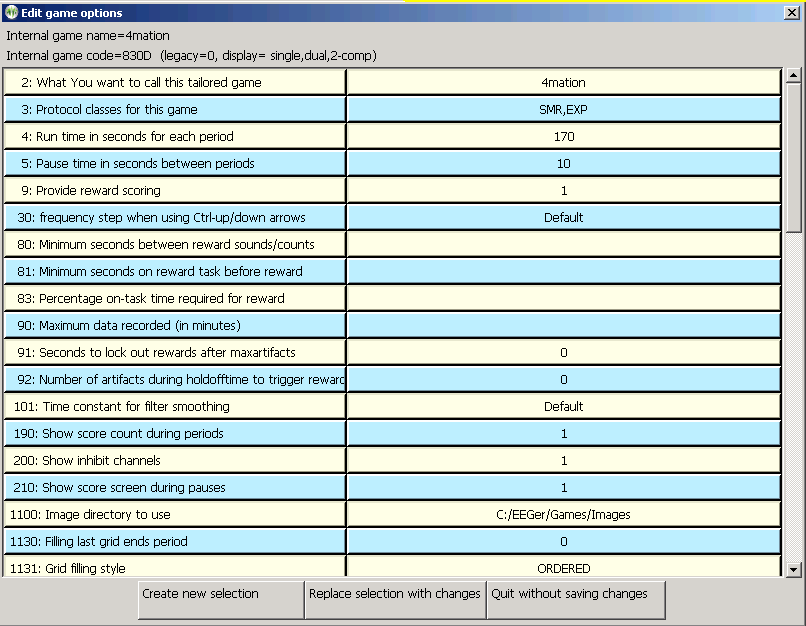Toggle the Show inhibit channels value
Screen dimensions: 806x626
pyautogui.click(x=563, y=461)
